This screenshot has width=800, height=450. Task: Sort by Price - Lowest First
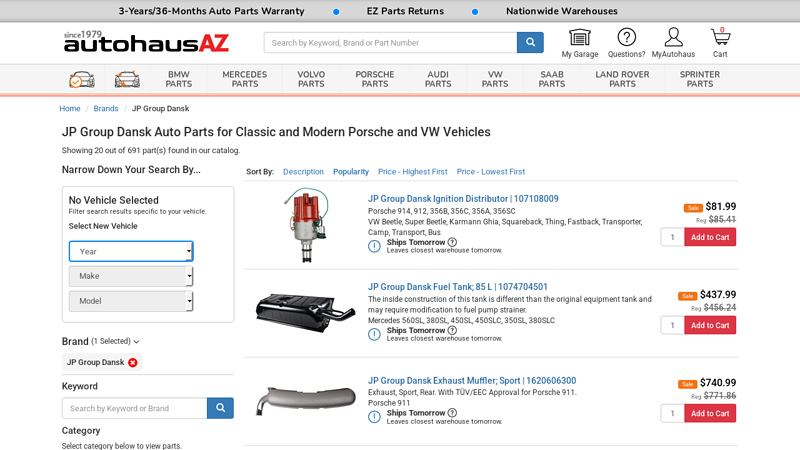[491, 171]
